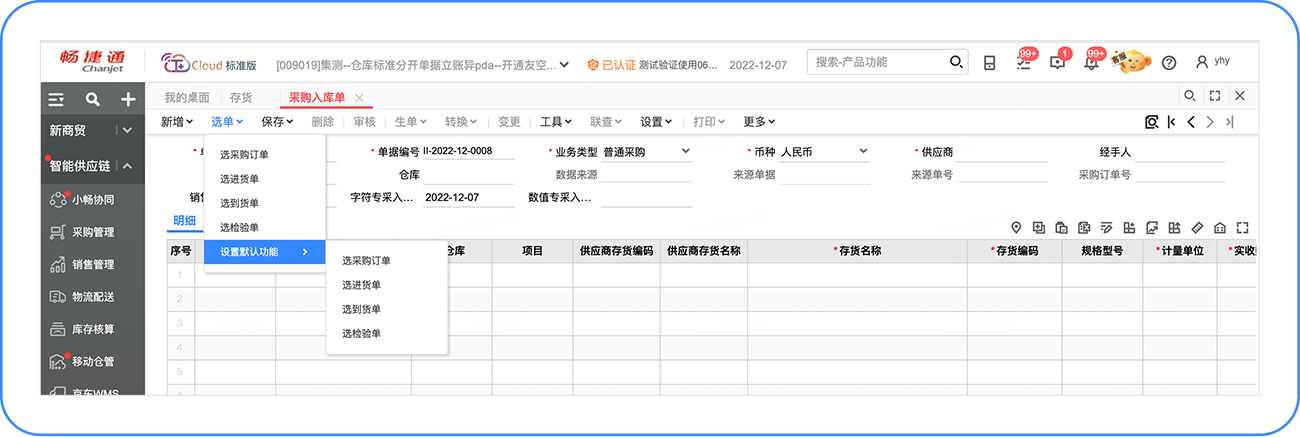Collapse the left sidebar with hamburger icon
Screen dimensions: 1300x437
56,99
